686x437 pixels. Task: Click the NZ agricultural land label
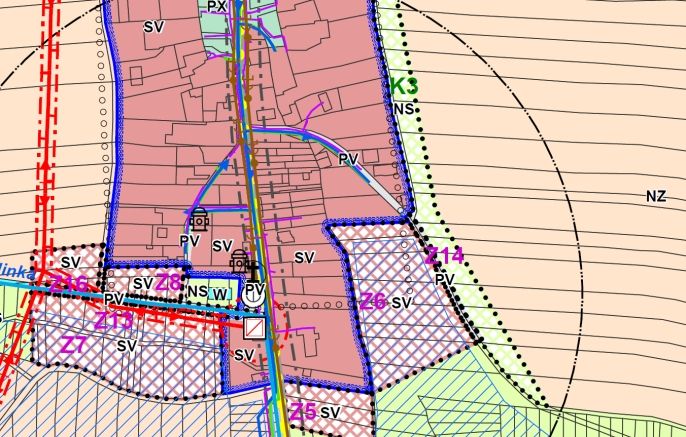(x=656, y=196)
